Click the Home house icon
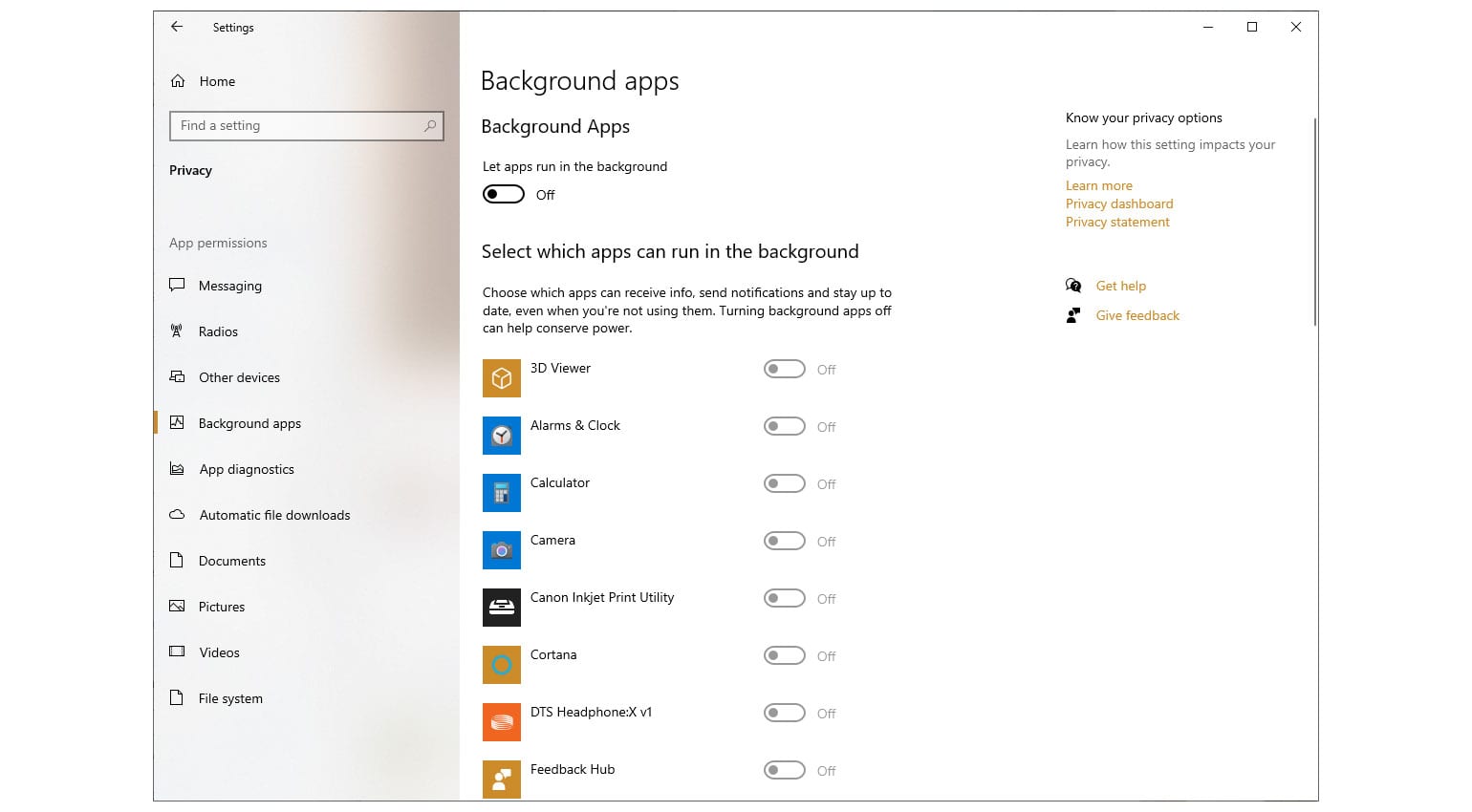The width and height of the screenshot is (1472, 812). (178, 81)
